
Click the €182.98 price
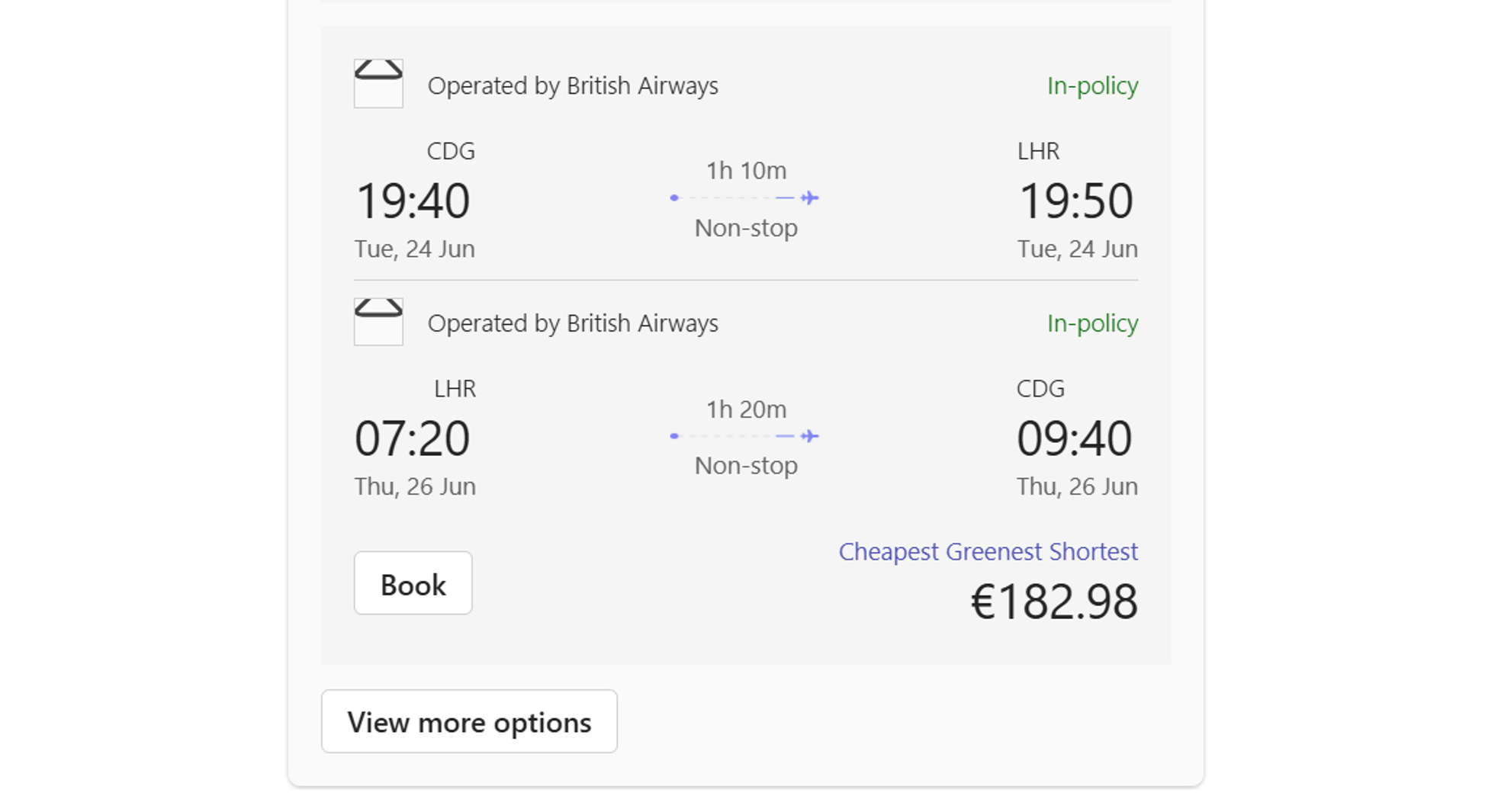click(x=1053, y=602)
